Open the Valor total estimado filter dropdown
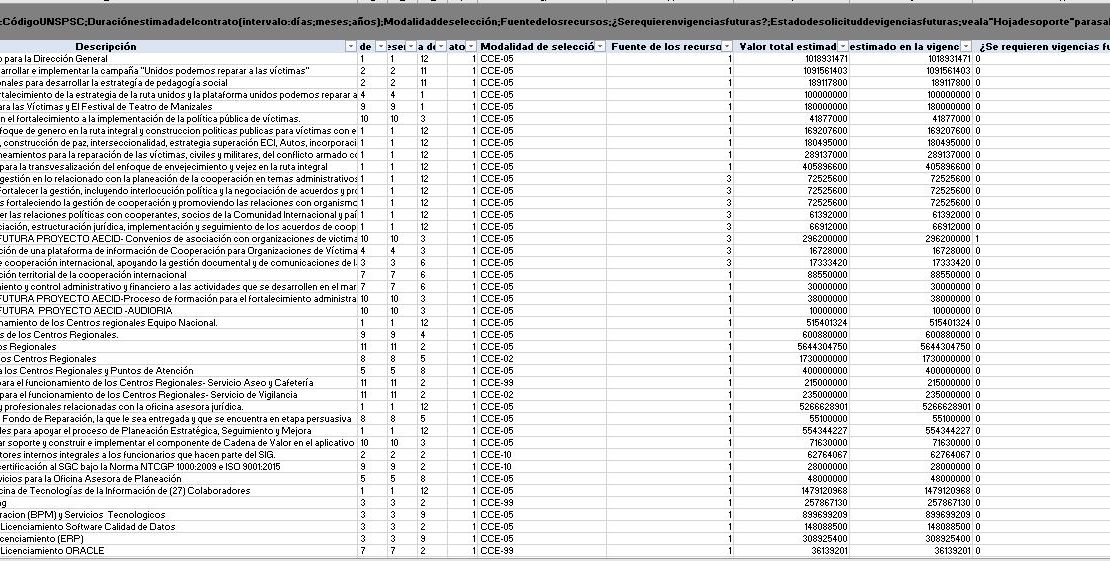This screenshot has height=561, width=1110. click(x=844, y=47)
